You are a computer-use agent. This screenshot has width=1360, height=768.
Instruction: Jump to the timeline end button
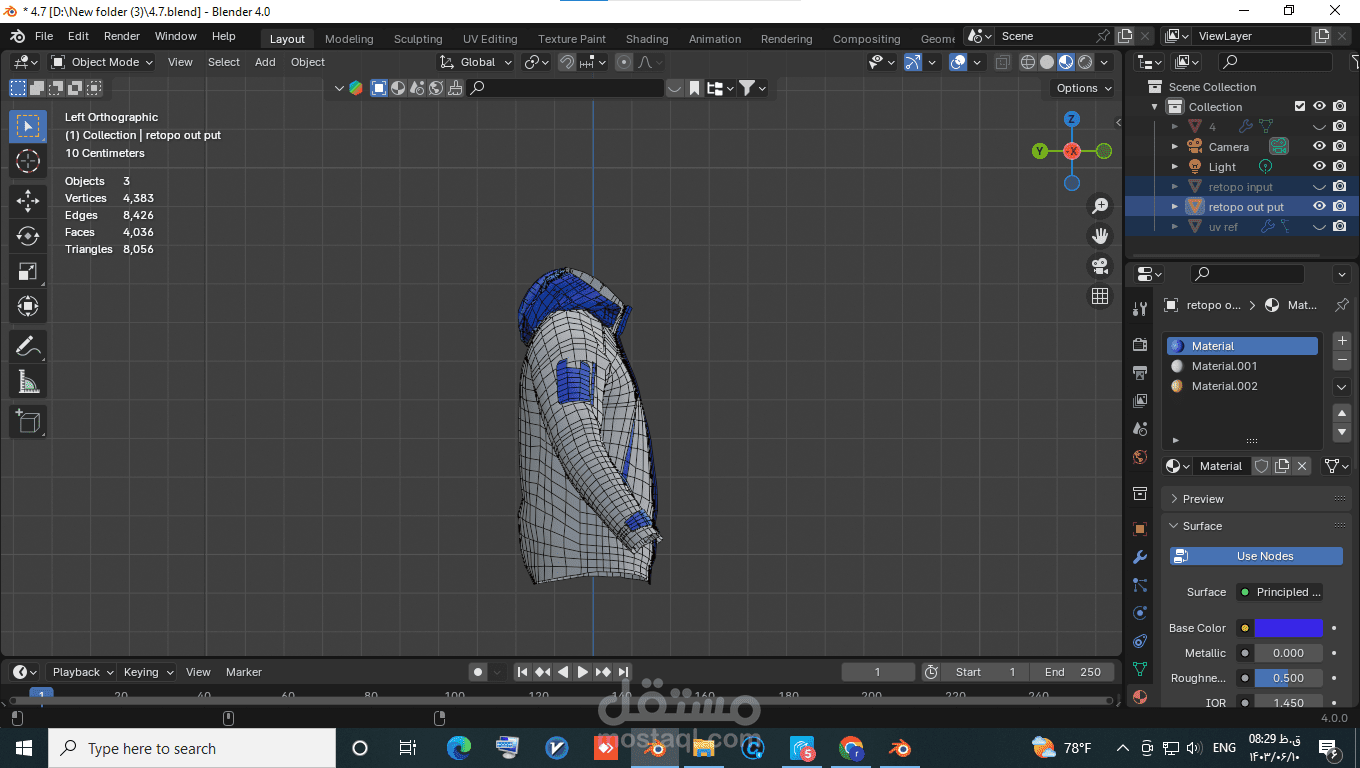(623, 672)
